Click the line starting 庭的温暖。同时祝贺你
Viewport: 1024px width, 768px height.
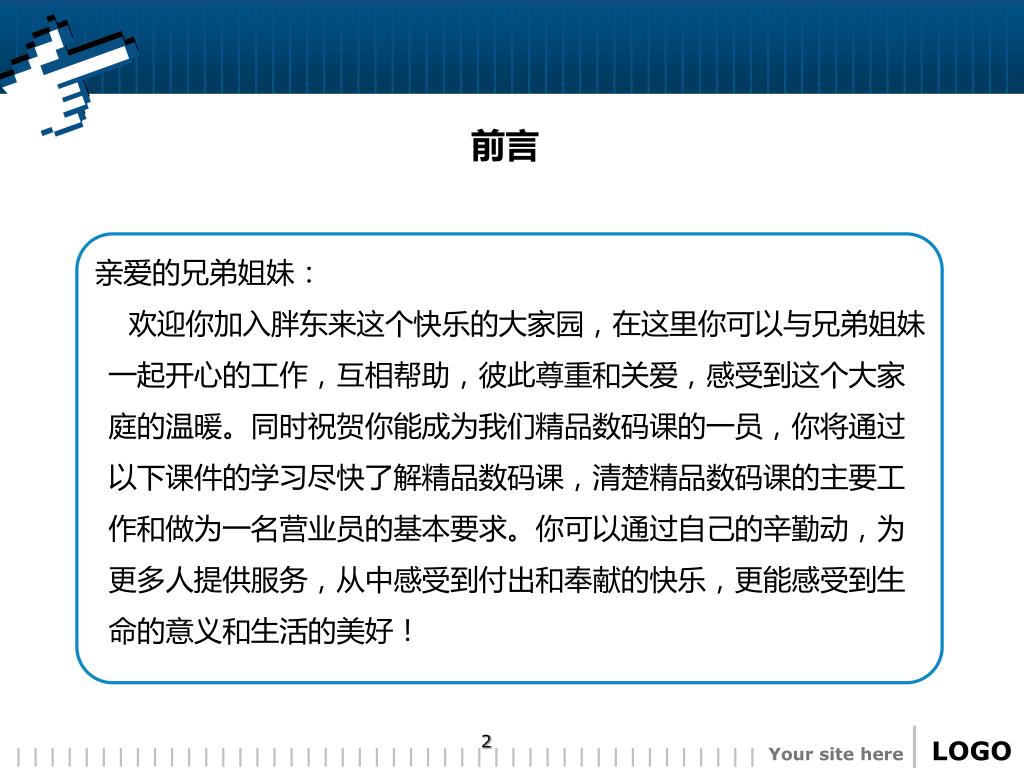pyautogui.click(x=507, y=426)
